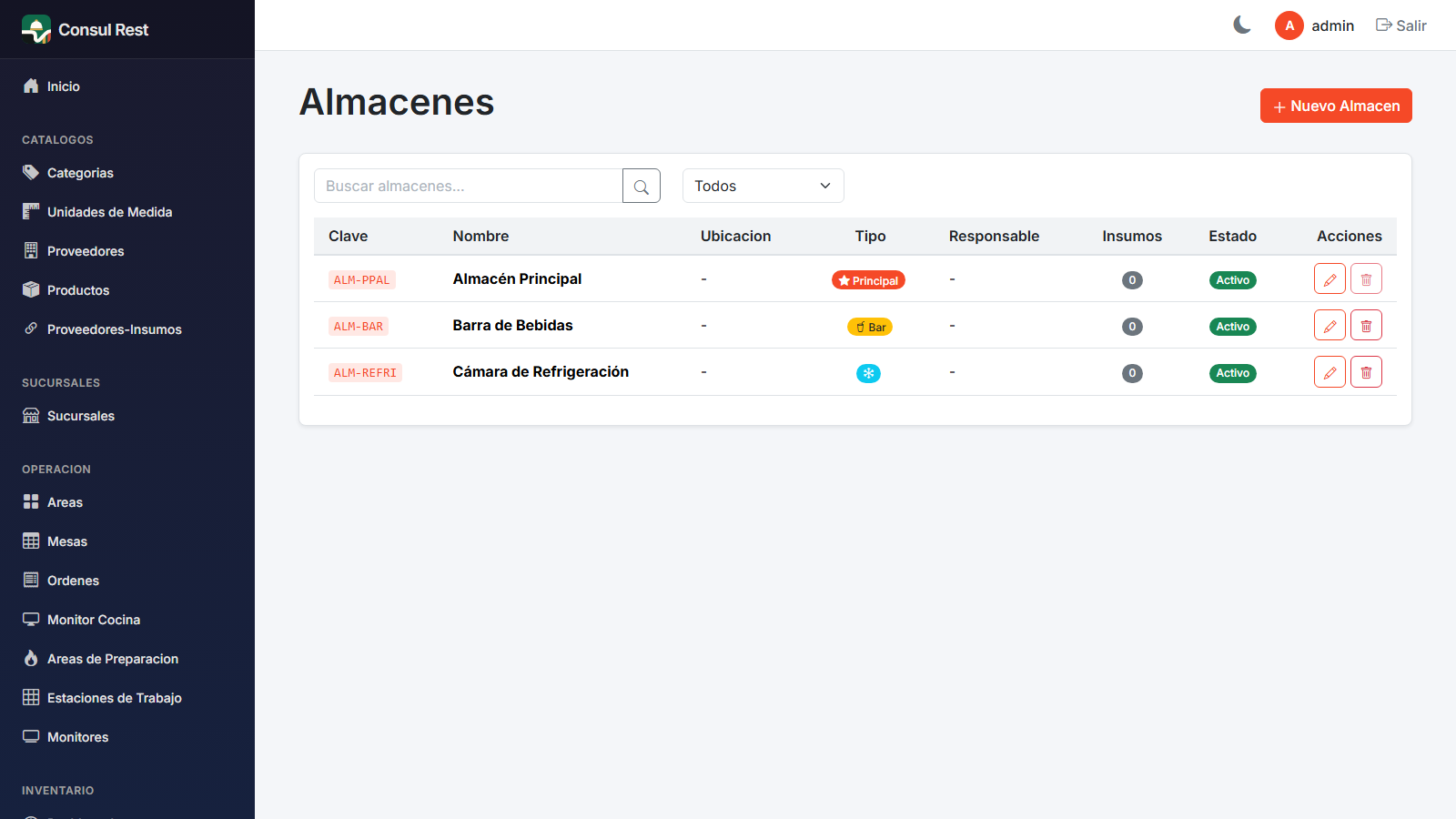Open Areas de Preparacion
The height and width of the screenshot is (819, 1456).
[127, 659]
